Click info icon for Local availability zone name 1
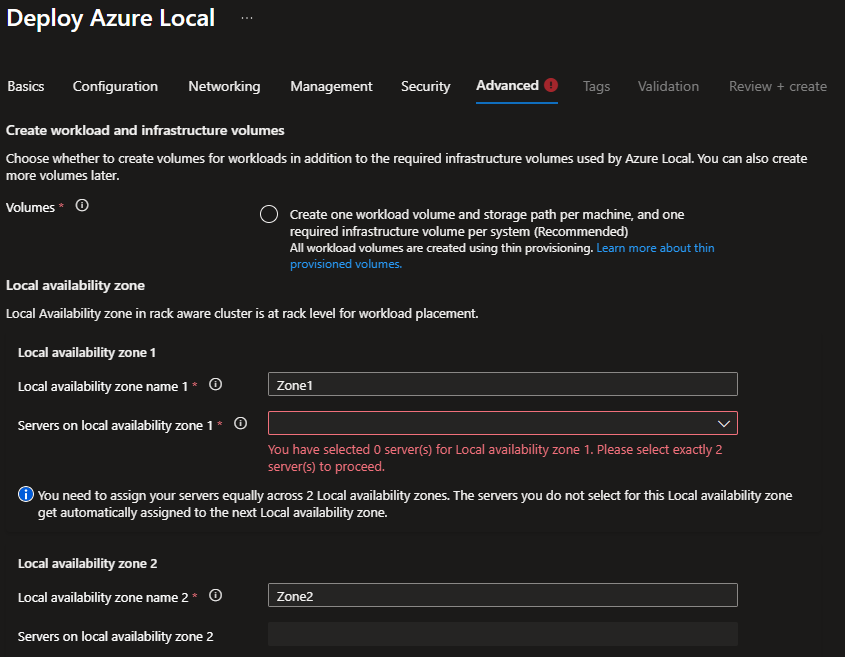This screenshot has height=657, width=845. point(215,384)
